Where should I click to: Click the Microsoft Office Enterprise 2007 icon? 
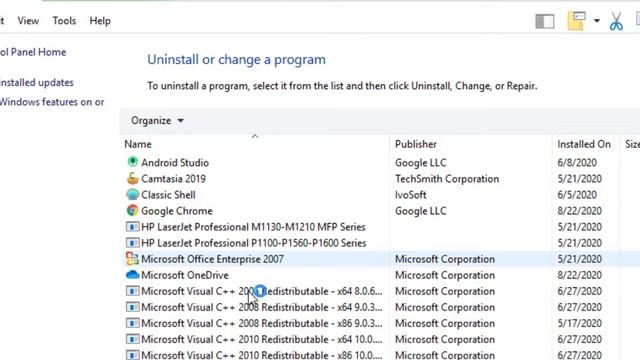coord(132,259)
